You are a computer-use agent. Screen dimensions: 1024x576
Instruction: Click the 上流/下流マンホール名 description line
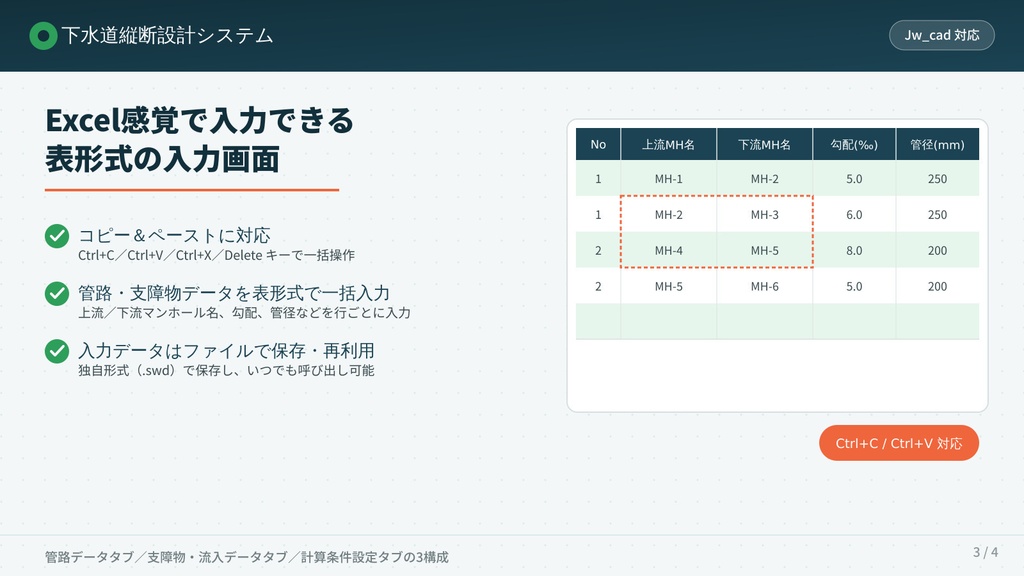pos(244,313)
